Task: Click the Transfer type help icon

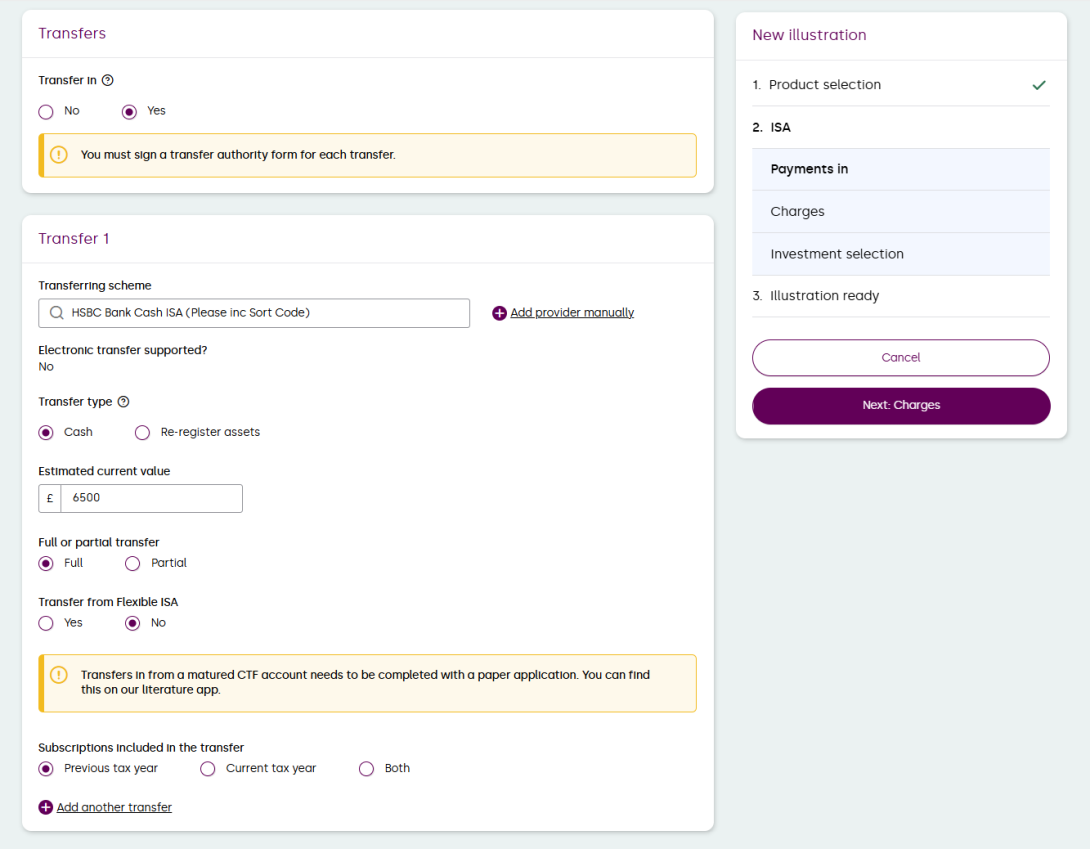Action: pyautogui.click(x=123, y=402)
